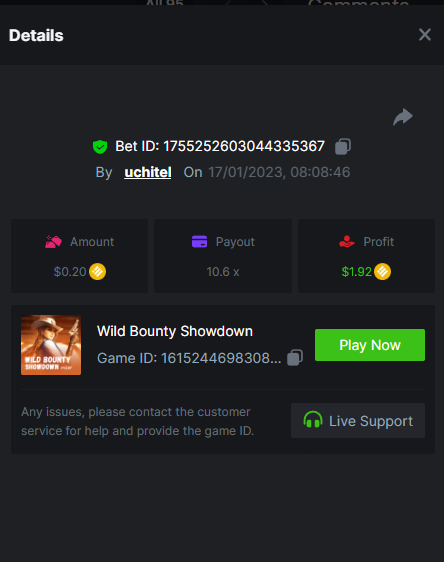Click the Game ID text
The width and height of the screenshot is (444, 562).
(x=189, y=358)
